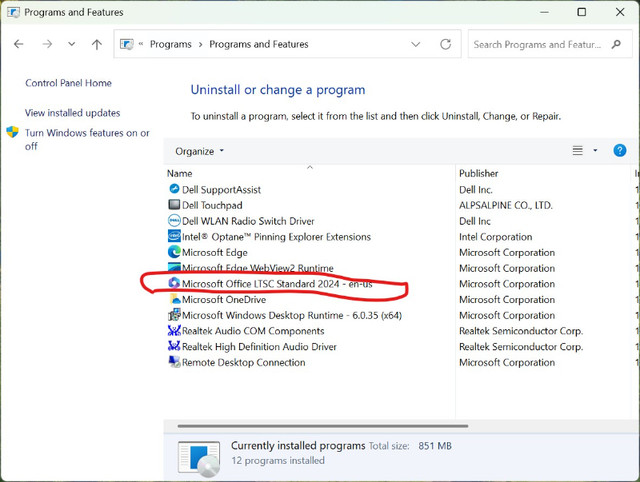Viewport: 640px width, 482px height.
Task: Click the Control Panel icon in address bar
Action: (127, 44)
